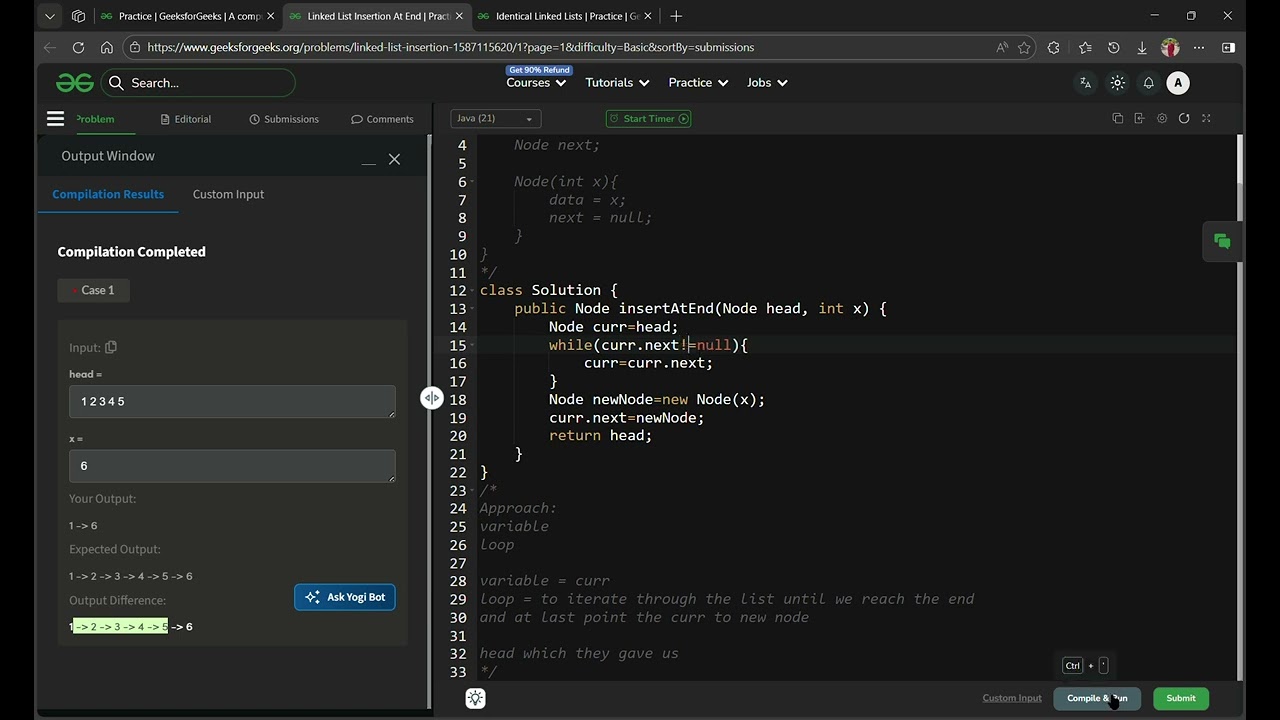Reset code with the refresh icon
The width and height of the screenshot is (1280, 720).
1184,118
